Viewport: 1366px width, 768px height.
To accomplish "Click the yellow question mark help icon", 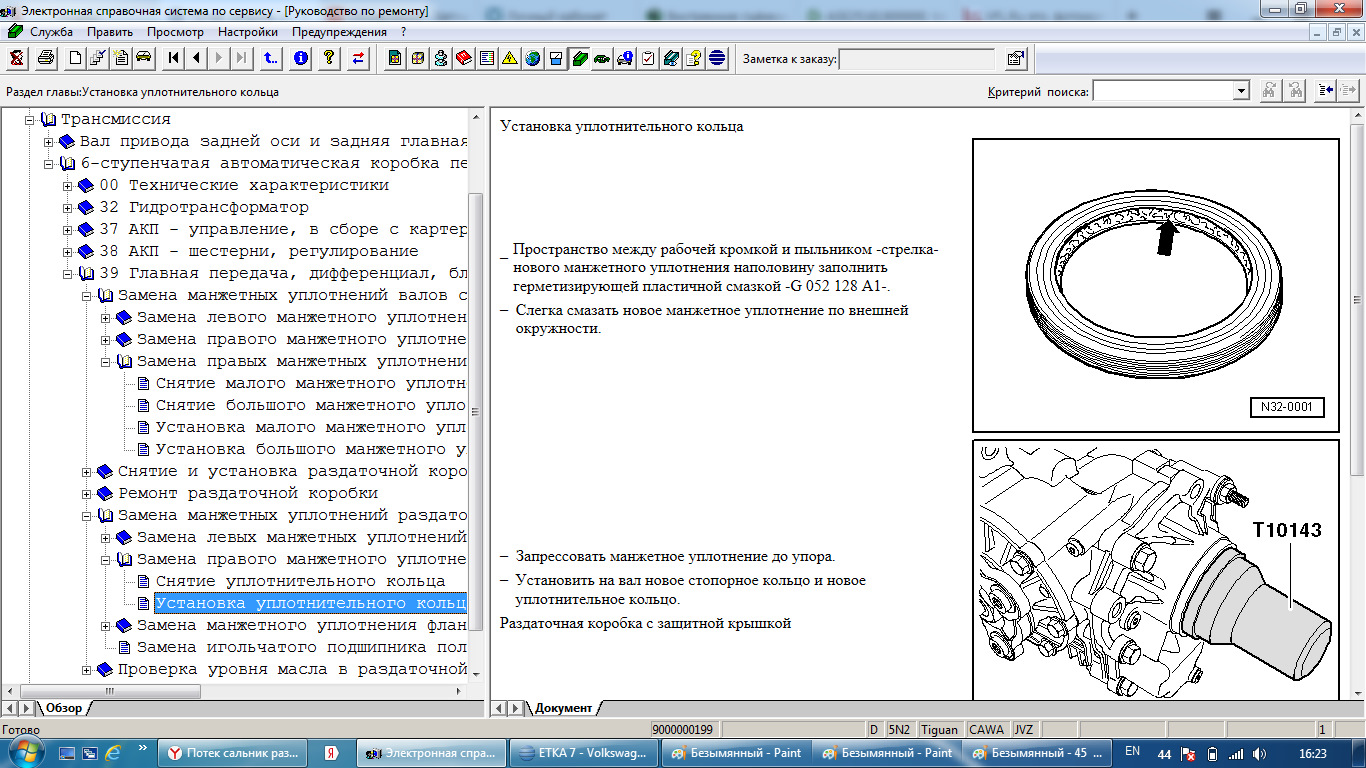I will tap(328, 58).
